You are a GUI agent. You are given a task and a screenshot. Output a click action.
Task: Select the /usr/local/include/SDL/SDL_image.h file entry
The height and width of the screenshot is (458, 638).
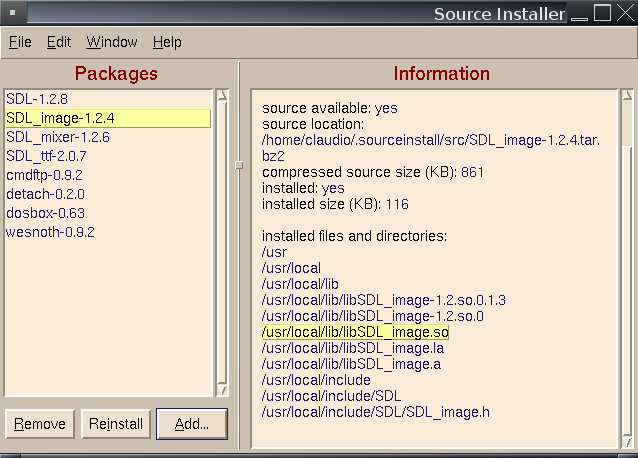click(x=375, y=412)
